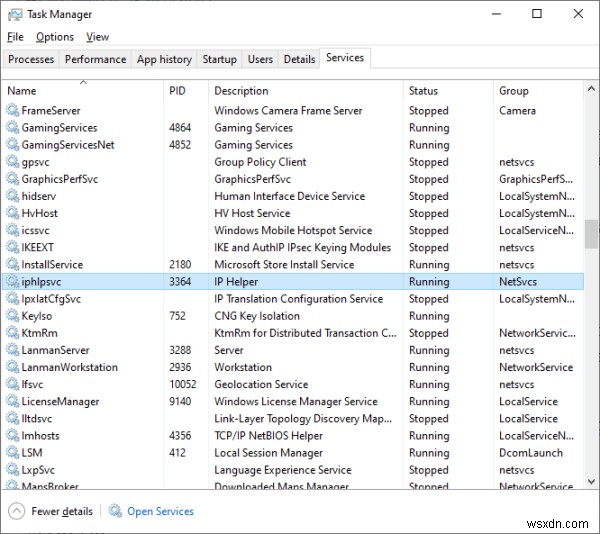Switch to the Processes tab

coord(31,59)
